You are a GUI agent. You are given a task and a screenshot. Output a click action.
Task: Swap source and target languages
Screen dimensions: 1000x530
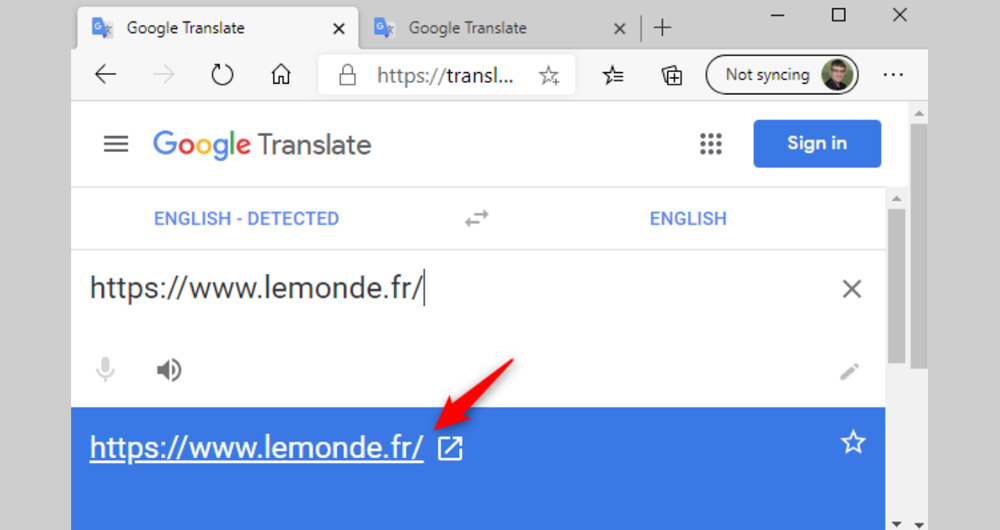(477, 219)
